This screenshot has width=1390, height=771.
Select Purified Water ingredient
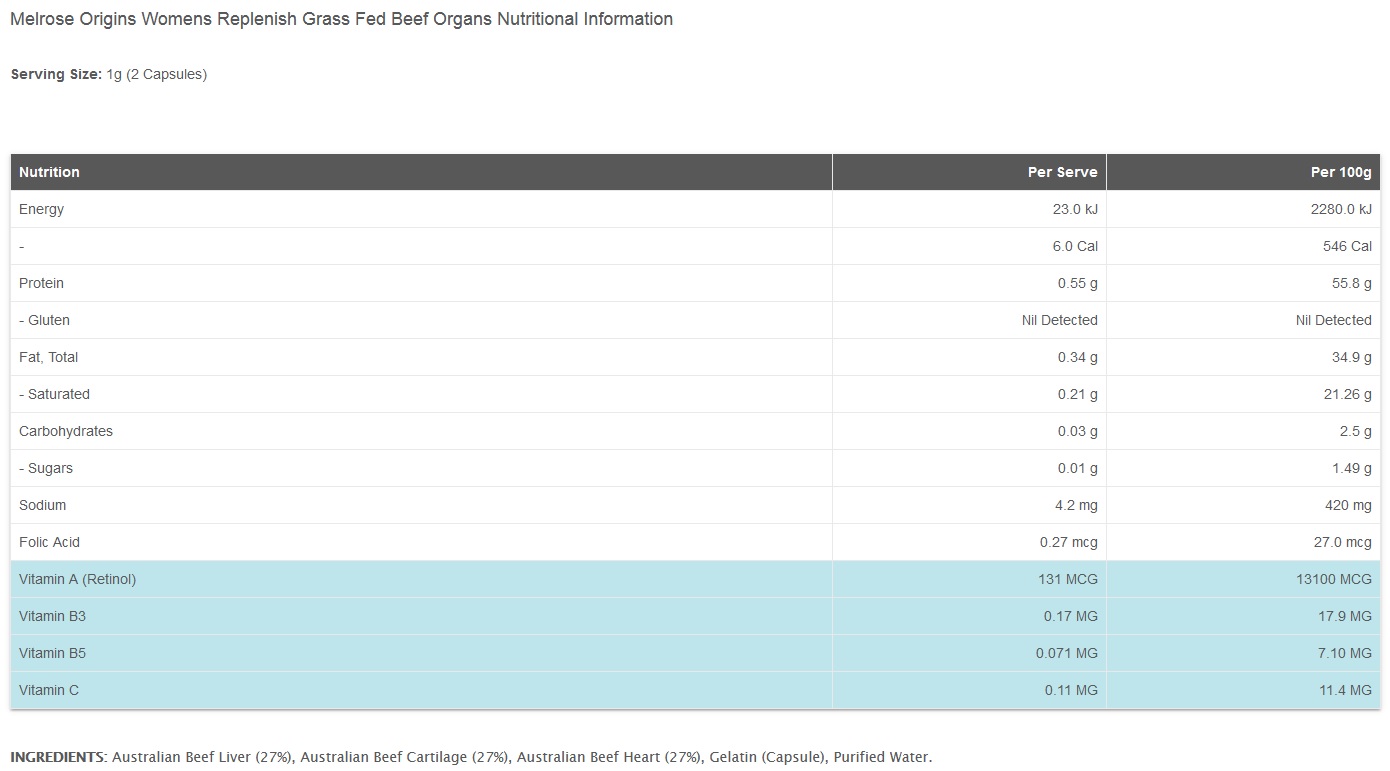880,757
